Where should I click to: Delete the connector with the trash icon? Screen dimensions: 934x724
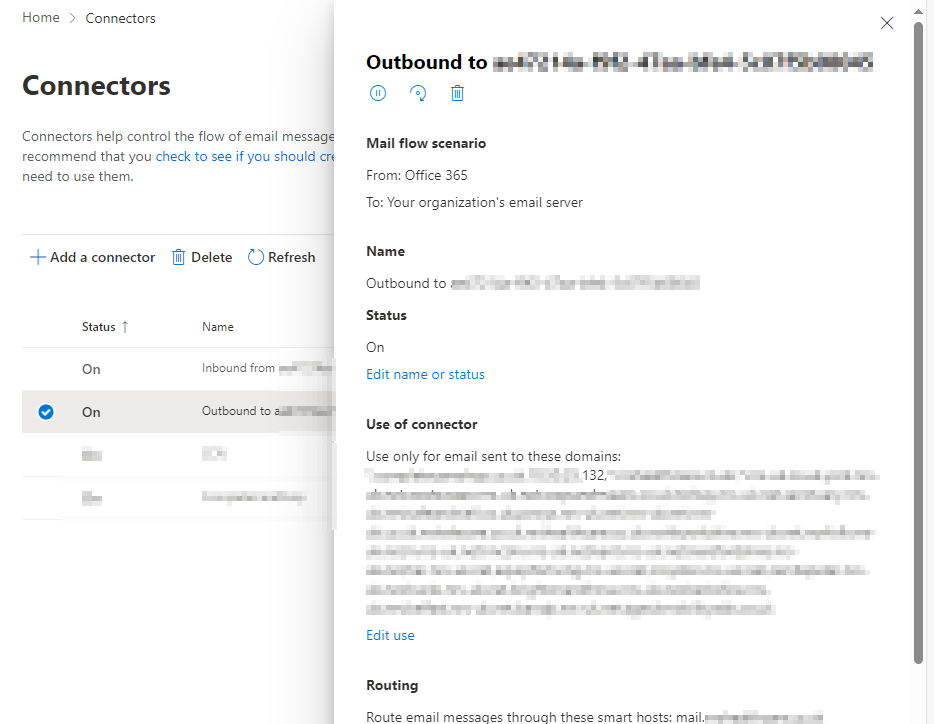(x=457, y=92)
